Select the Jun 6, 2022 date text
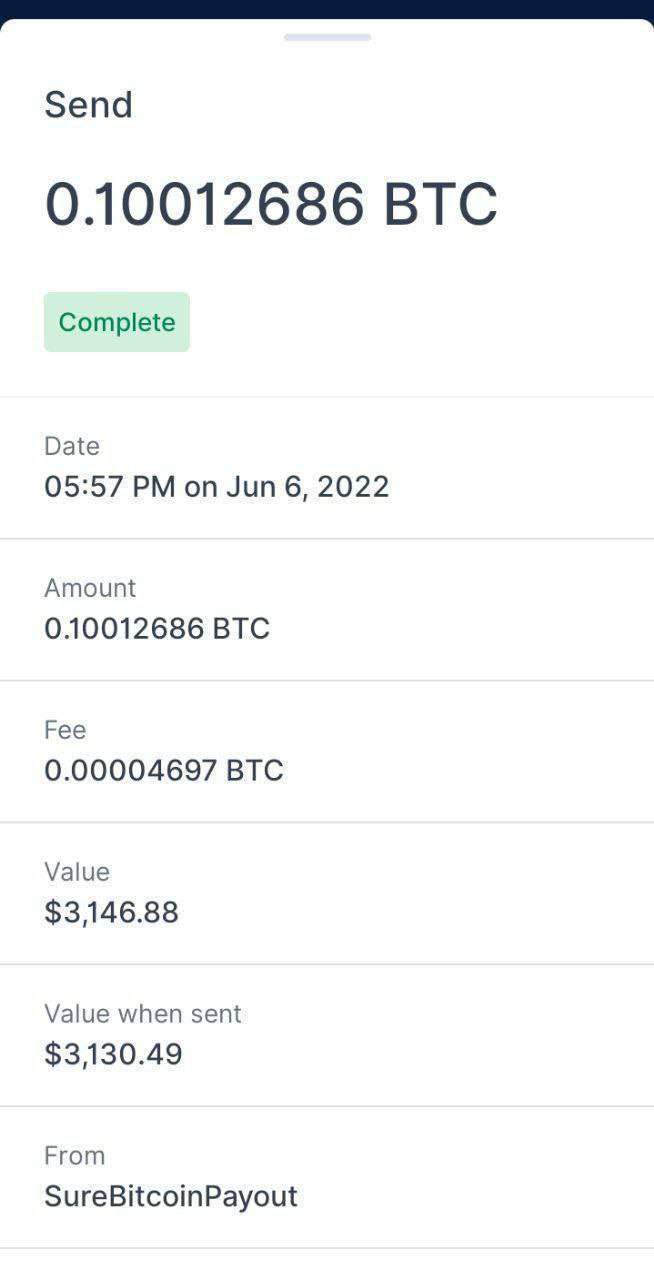The height and width of the screenshot is (1280, 654). pyautogui.click(x=307, y=487)
